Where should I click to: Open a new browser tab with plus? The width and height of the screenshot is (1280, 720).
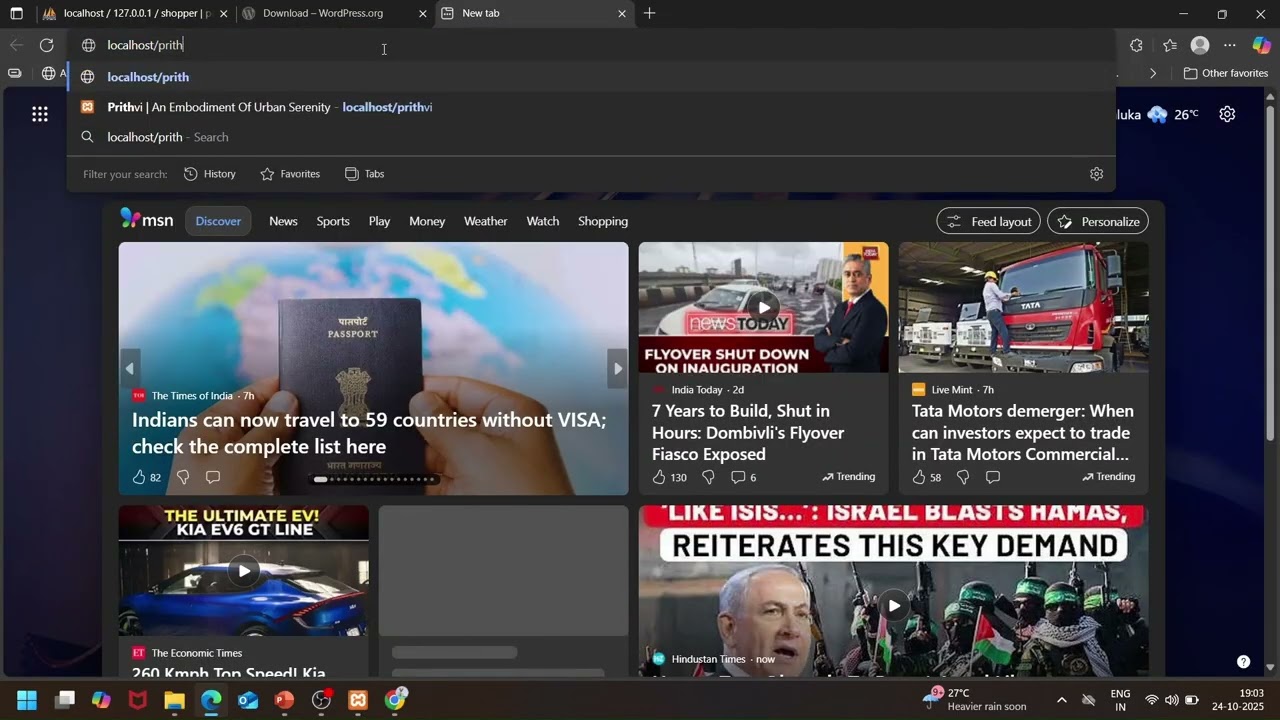coord(650,13)
